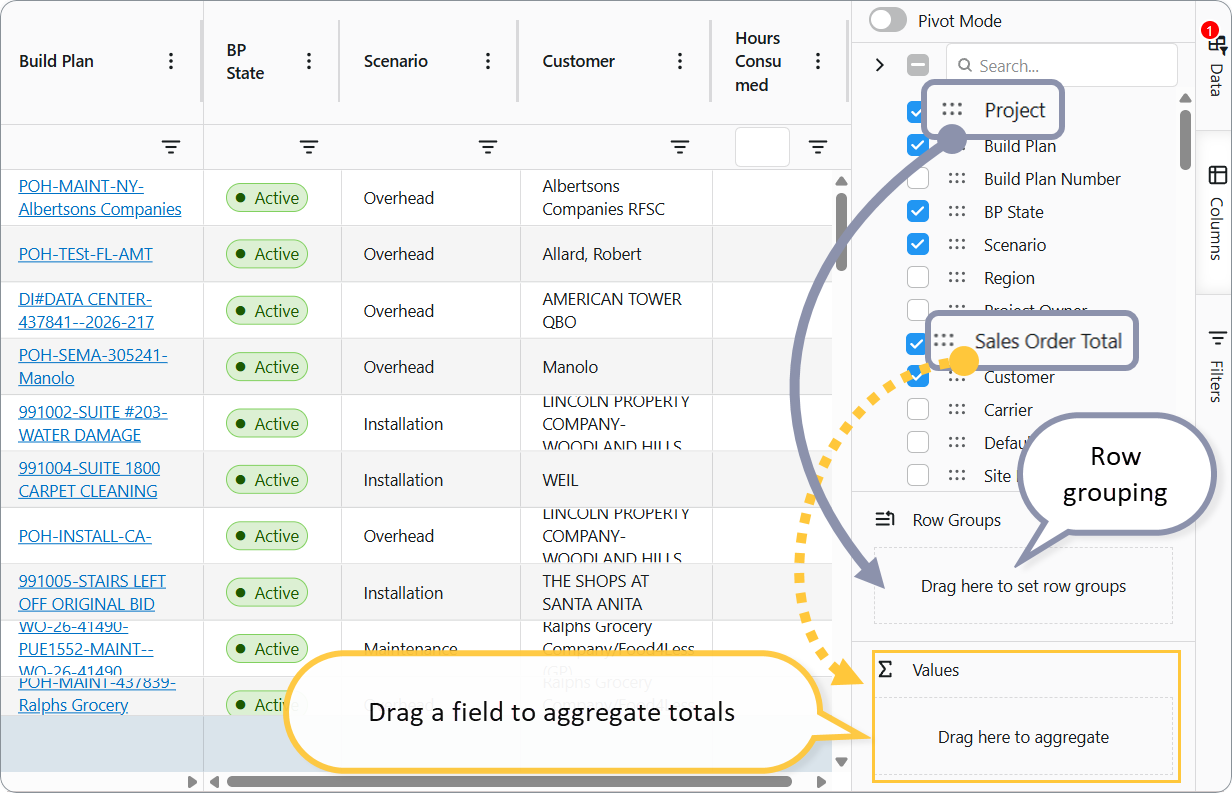The width and height of the screenshot is (1232, 793).
Task: Grab drag handle beside Build Plan Number
Action: [x=957, y=179]
